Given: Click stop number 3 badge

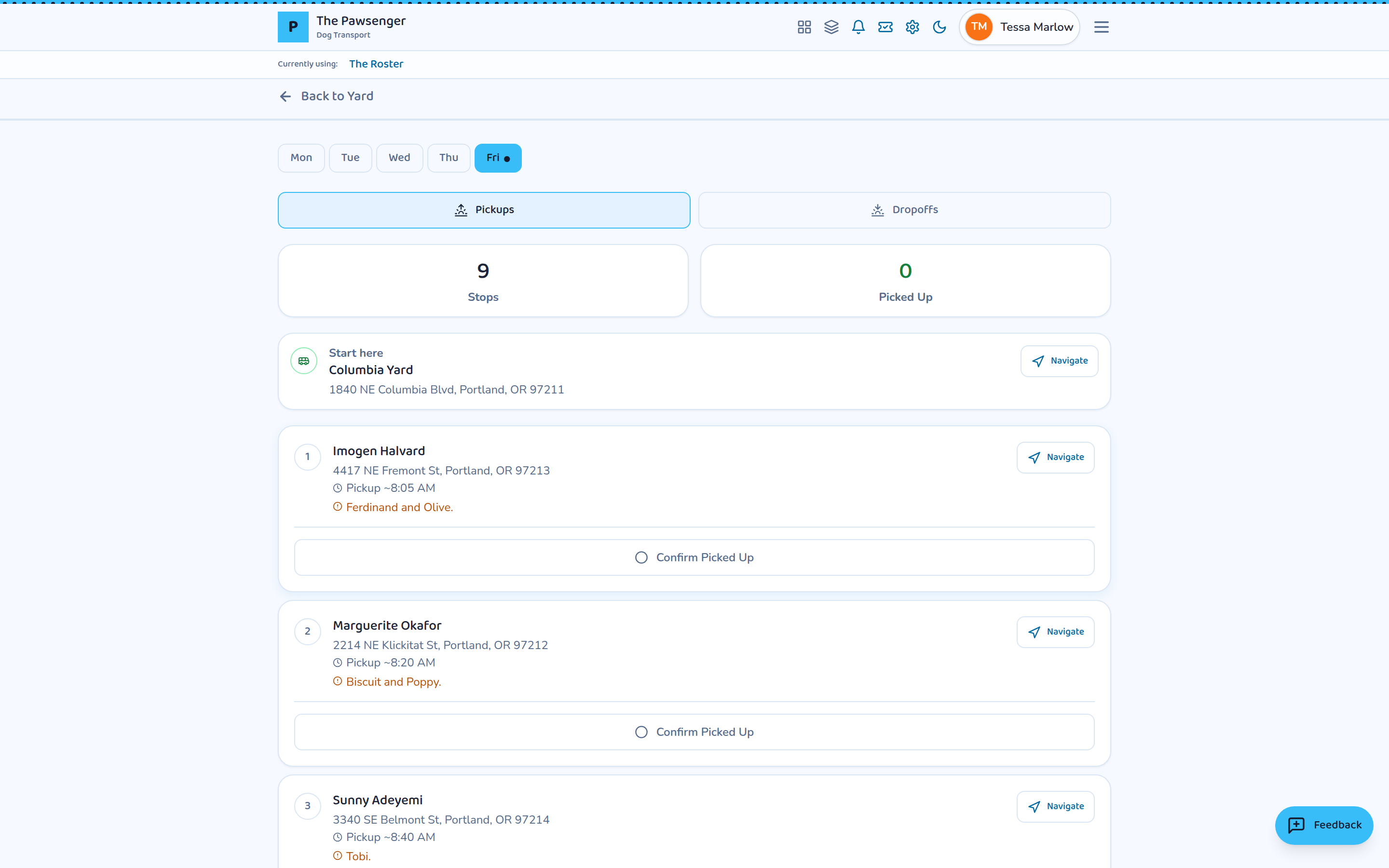Looking at the screenshot, I should tap(308, 806).
